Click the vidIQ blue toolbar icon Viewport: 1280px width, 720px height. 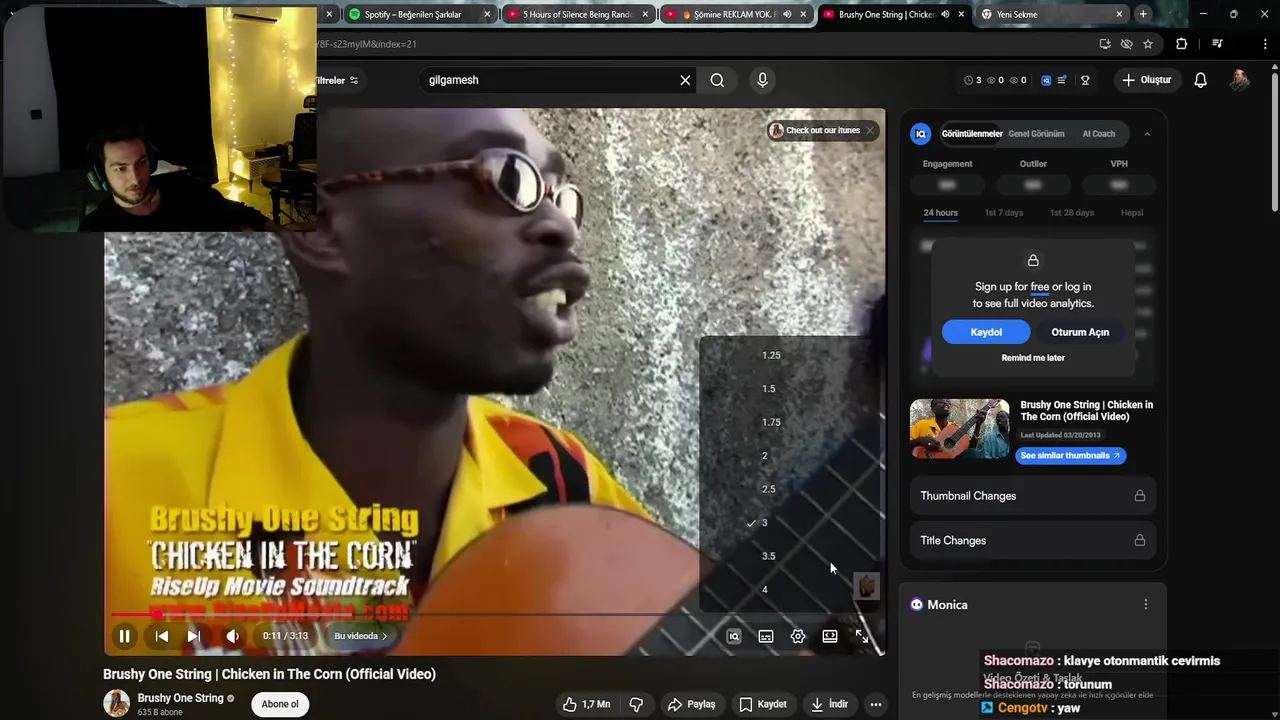(1046, 80)
